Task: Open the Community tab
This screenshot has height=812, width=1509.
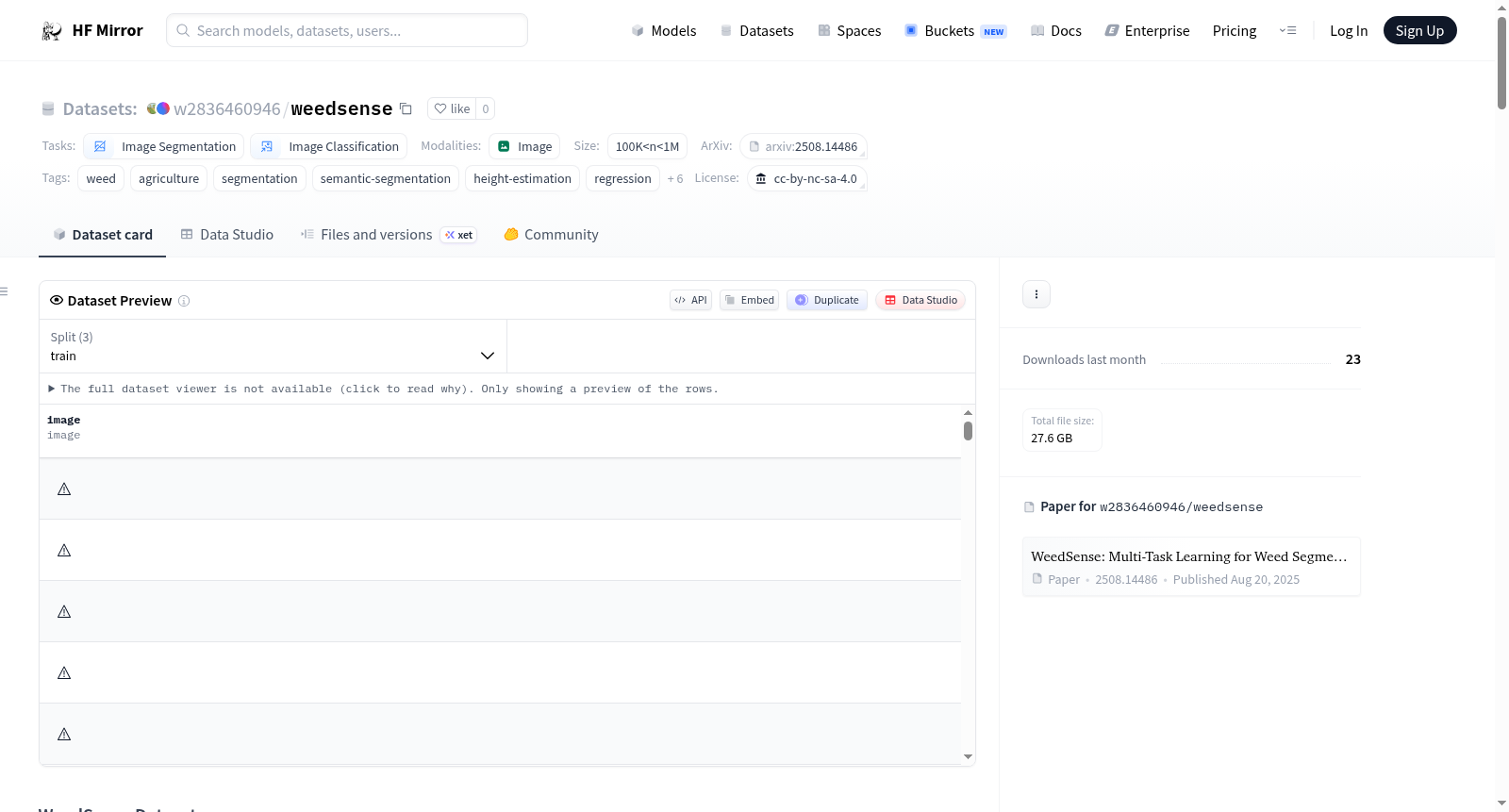Action: pyautogui.click(x=551, y=235)
